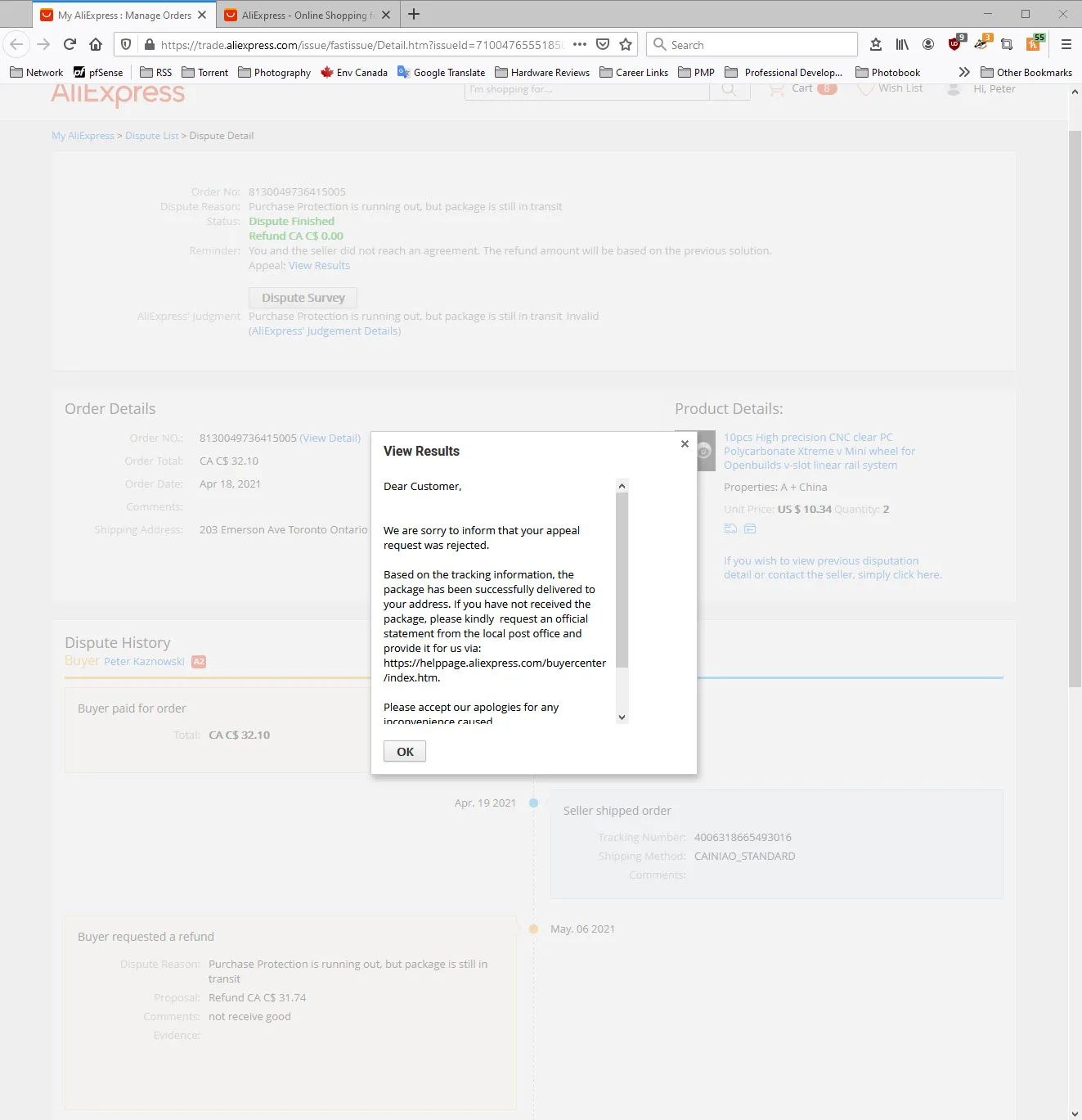The height and width of the screenshot is (1120, 1082).
Task: Open the PMP bookmarks folder
Action: [x=697, y=72]
